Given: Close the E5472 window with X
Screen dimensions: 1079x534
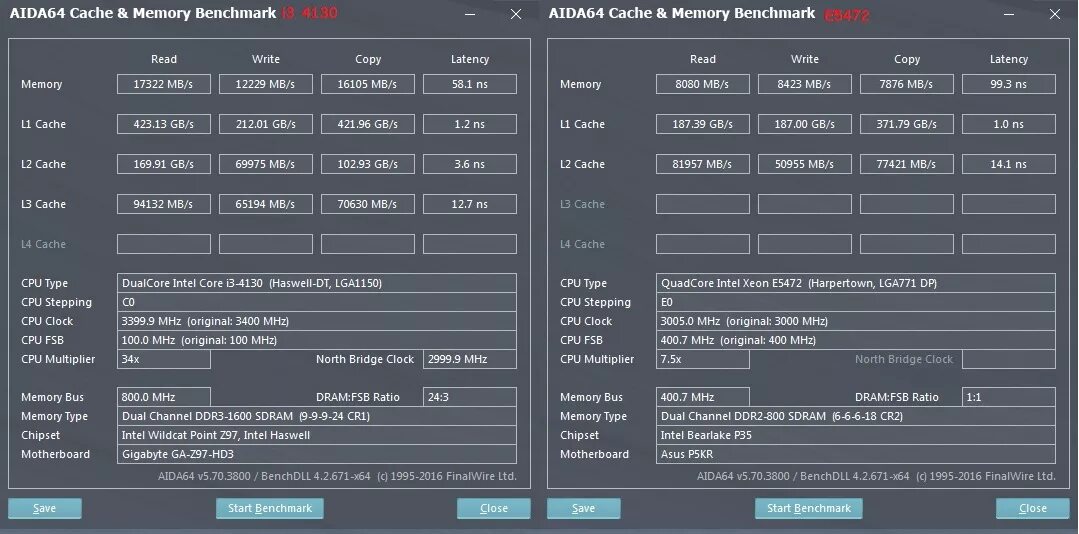Looking at the screenshot, I should tap(1054, 14).
